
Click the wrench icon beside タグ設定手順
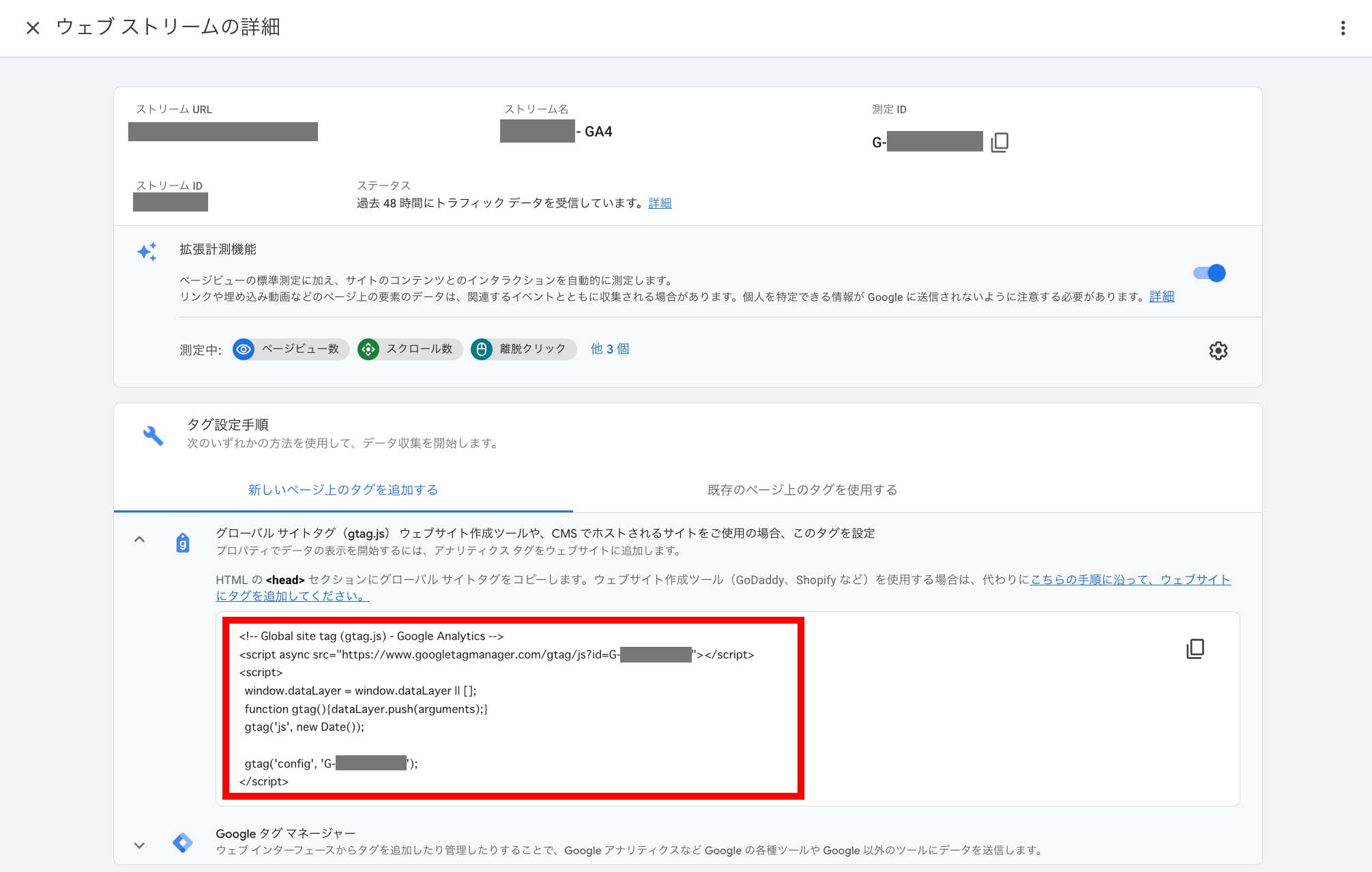[x=153, y=435]
